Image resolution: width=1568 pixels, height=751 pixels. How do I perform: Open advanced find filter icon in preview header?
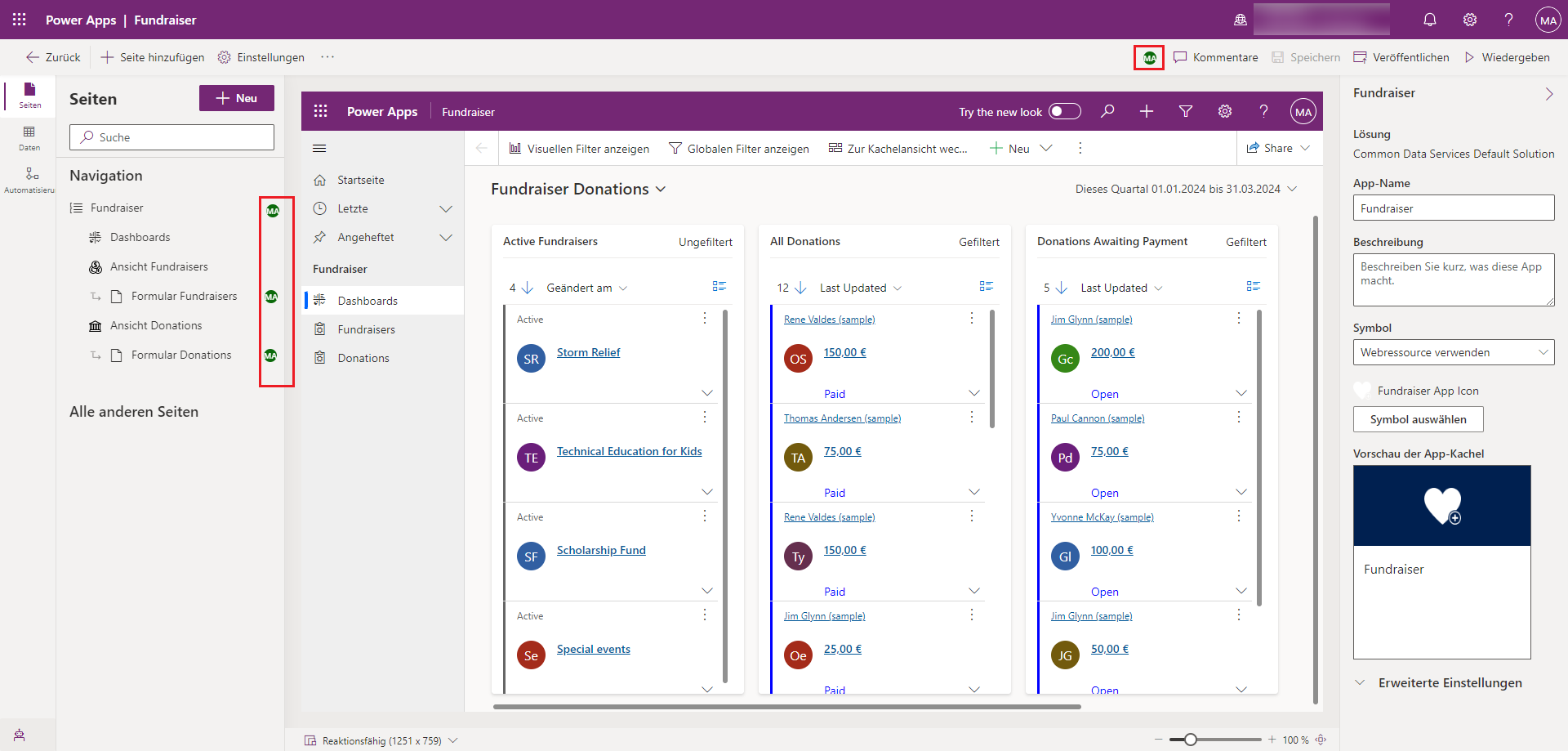pyautogui.click(x=1186, y=111)
